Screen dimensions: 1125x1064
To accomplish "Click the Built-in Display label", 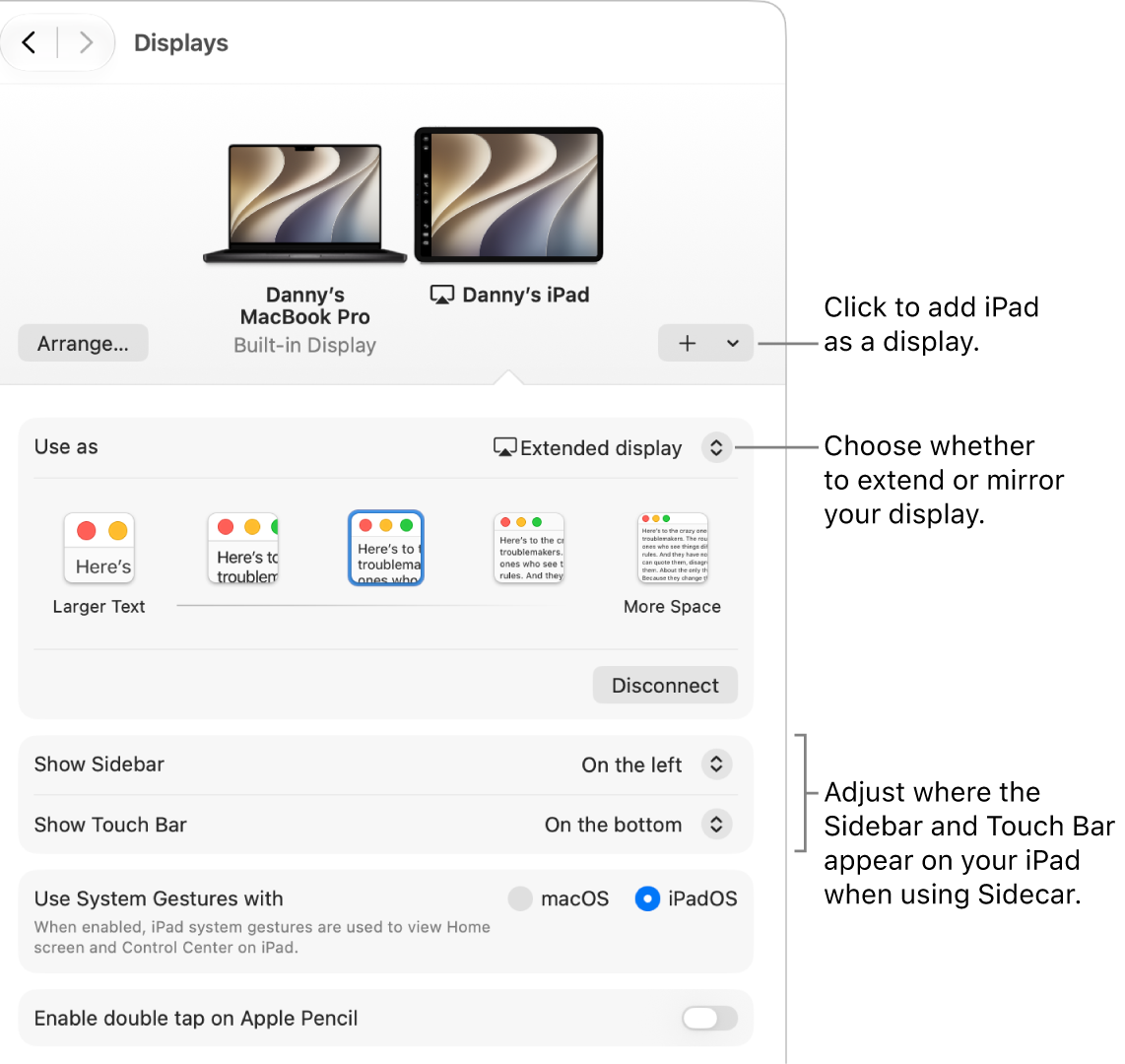I will point(305,345).
